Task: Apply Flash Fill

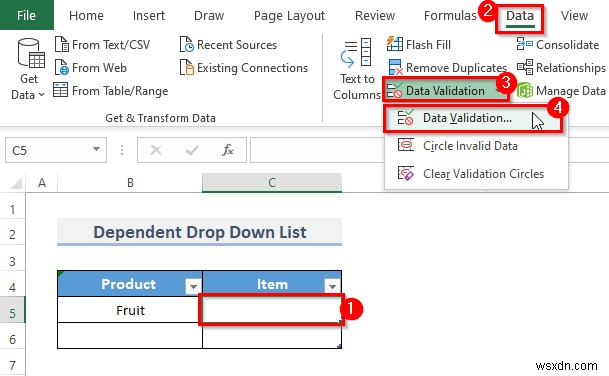Action: (x=419, y=45)
